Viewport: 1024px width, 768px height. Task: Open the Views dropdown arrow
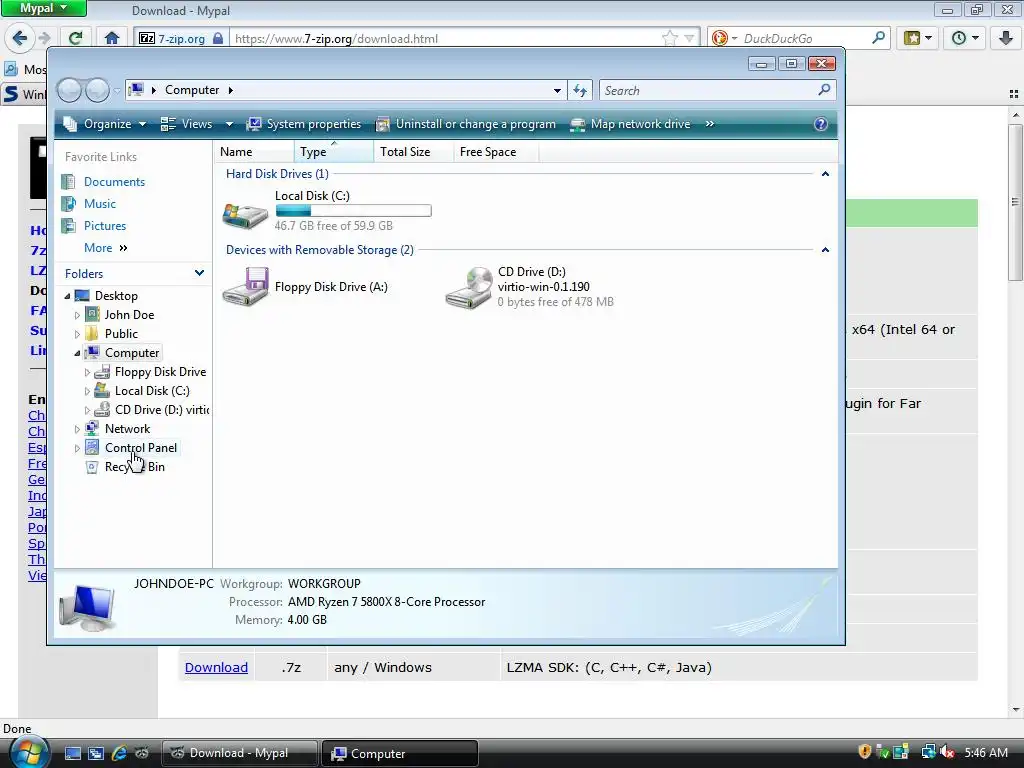(229, 124)
